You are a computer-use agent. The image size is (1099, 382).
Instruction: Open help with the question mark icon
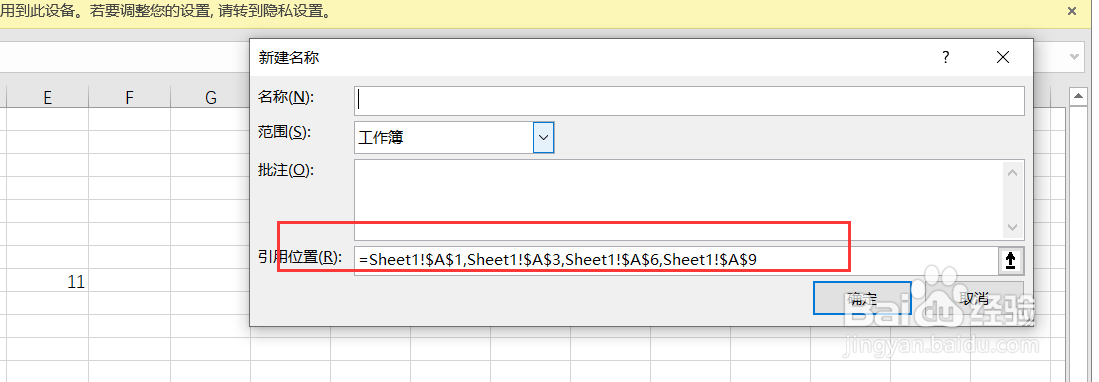(946, 57)
